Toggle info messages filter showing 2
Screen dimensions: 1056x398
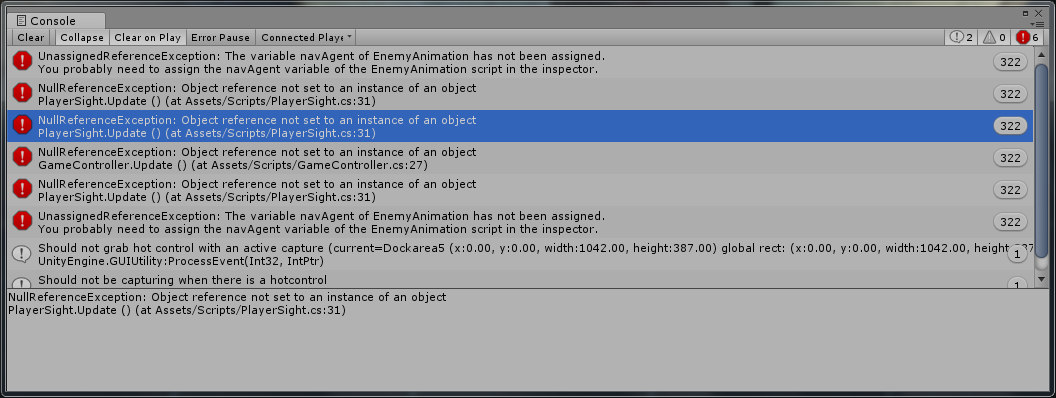point(961,38)
